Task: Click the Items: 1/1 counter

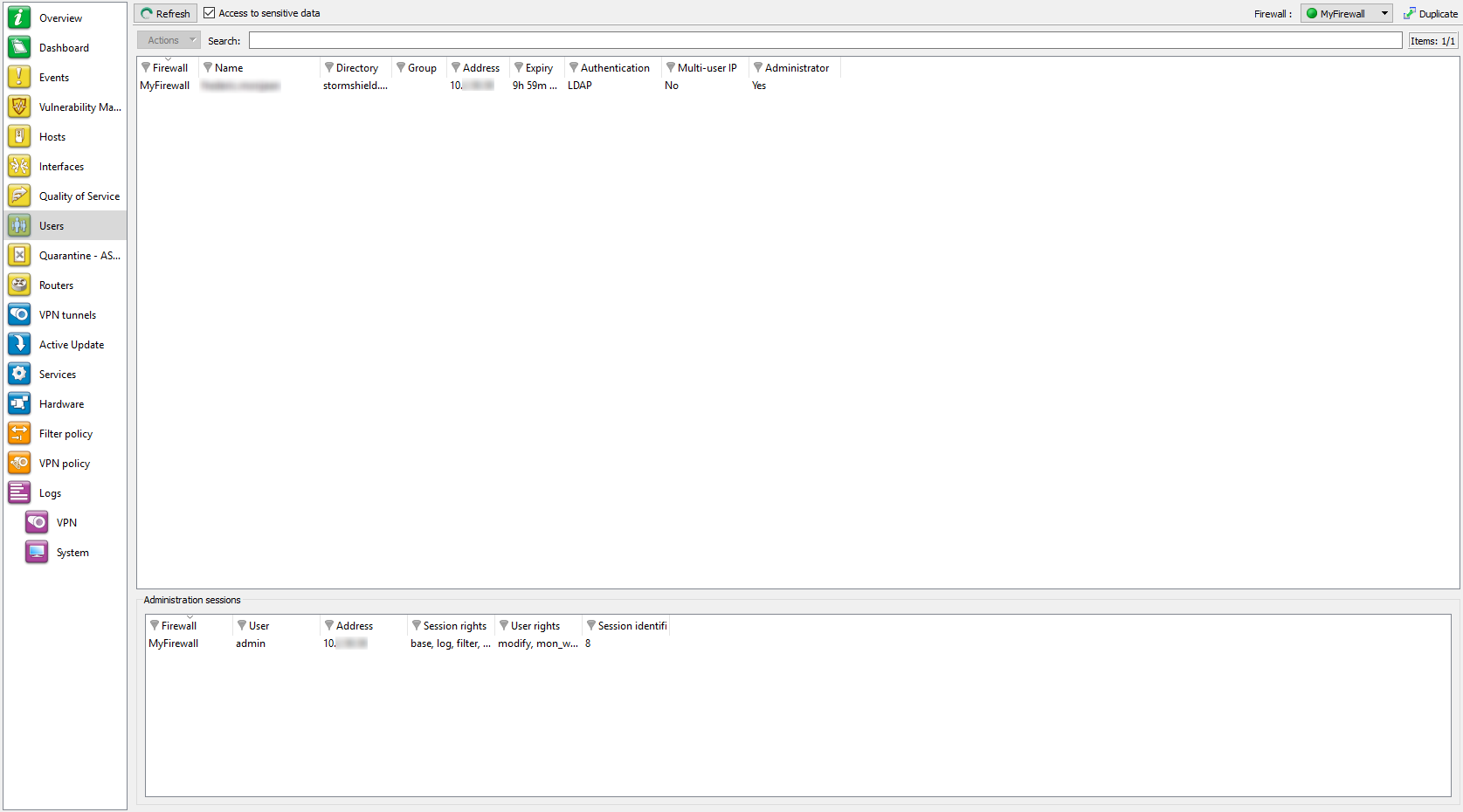Action: coord(1432,41)
